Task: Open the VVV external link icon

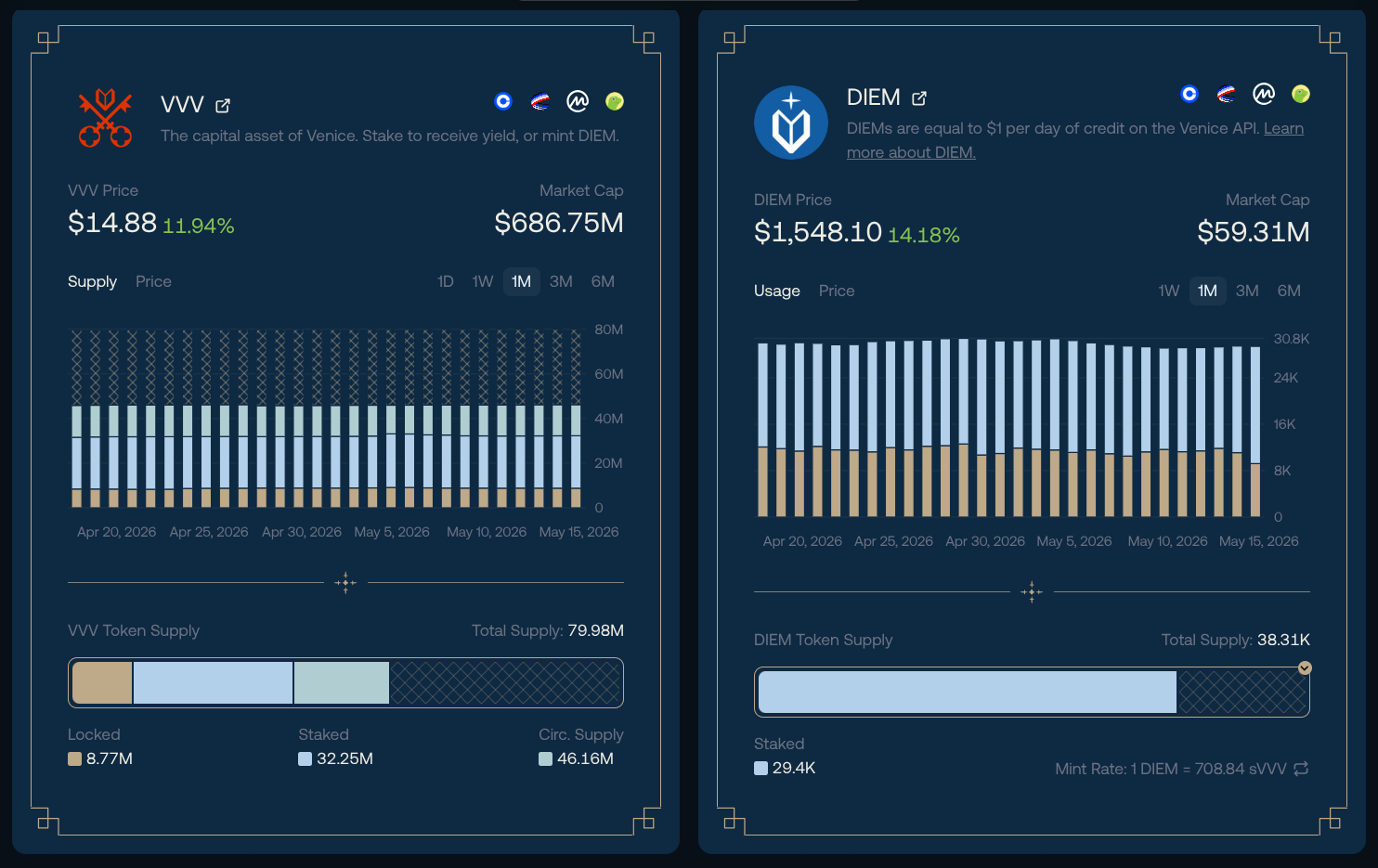Action: (x=223, y=106)
